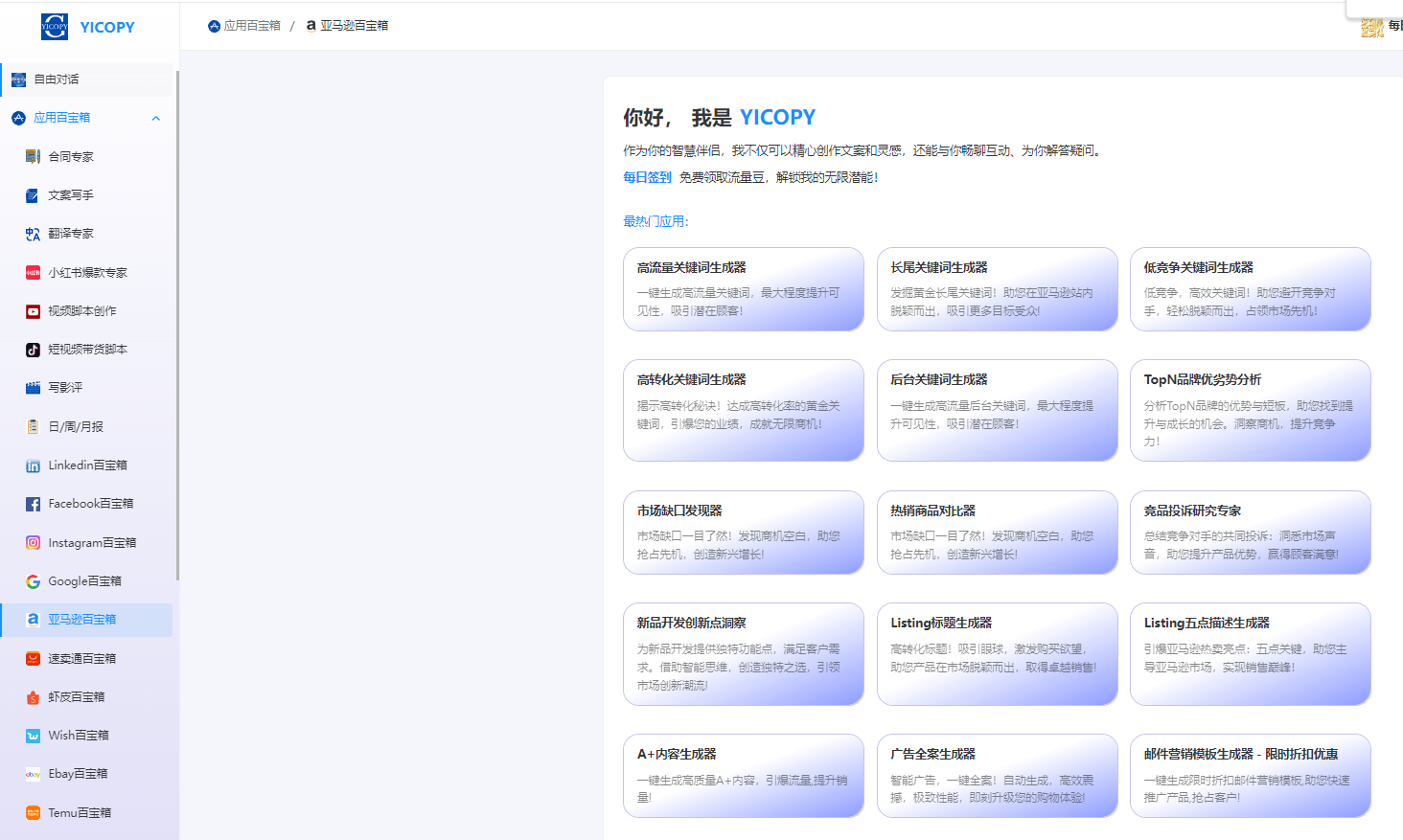Open Facebook百宝箱 menu entry
1403x840 pixels.
[86, 504]
